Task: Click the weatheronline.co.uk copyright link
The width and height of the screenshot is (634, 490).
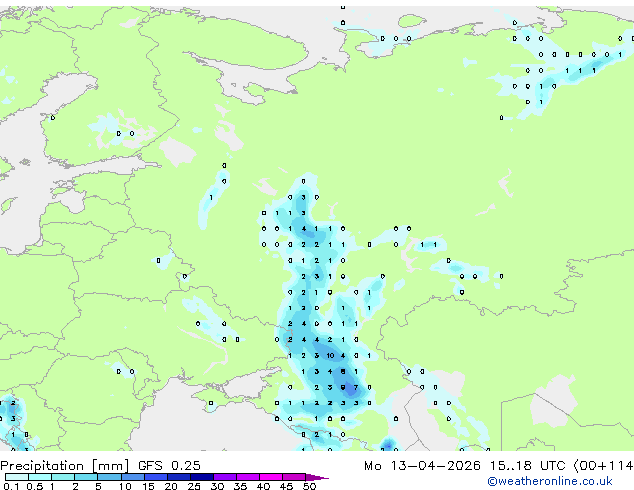Action: click(x=550, y=481)
